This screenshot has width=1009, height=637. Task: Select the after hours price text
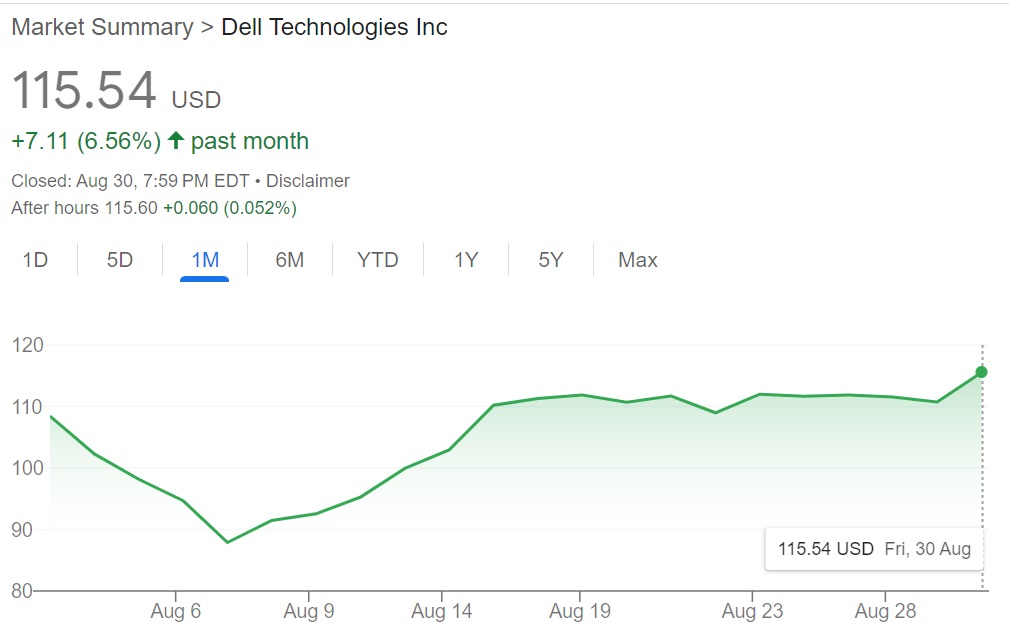[x=150, y=208]
